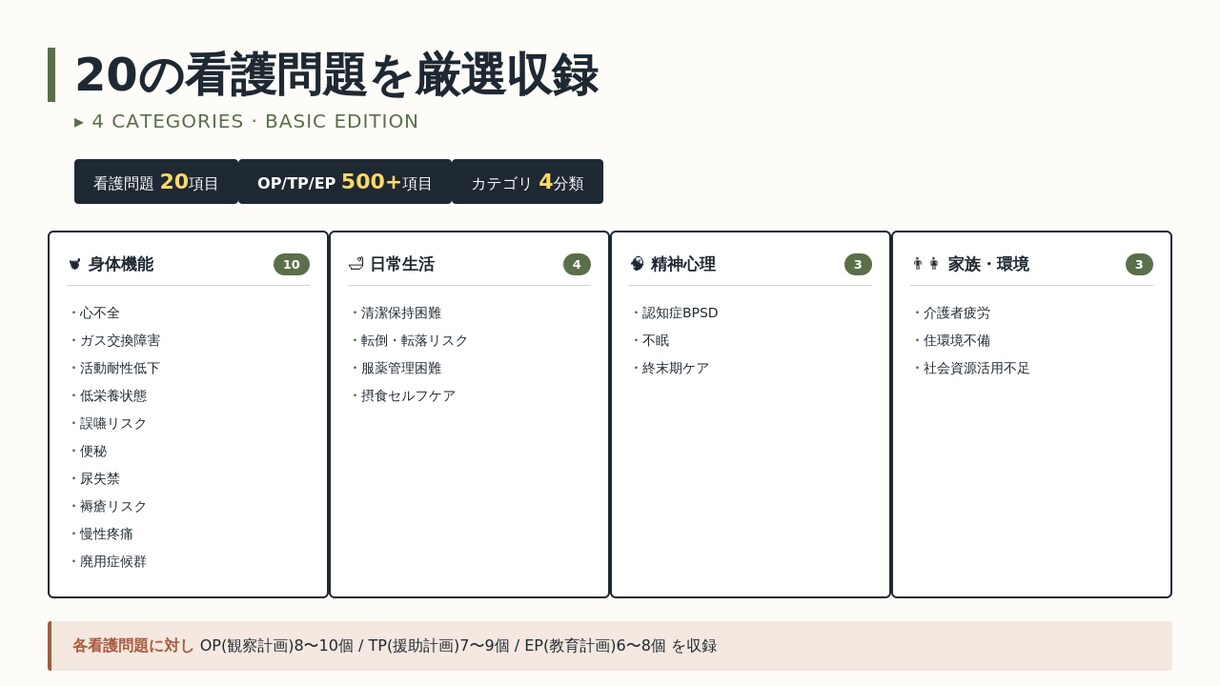This screenshot has width=1220, height=686.
Task: Click the 身体機能 card heading
Action: 121,264
